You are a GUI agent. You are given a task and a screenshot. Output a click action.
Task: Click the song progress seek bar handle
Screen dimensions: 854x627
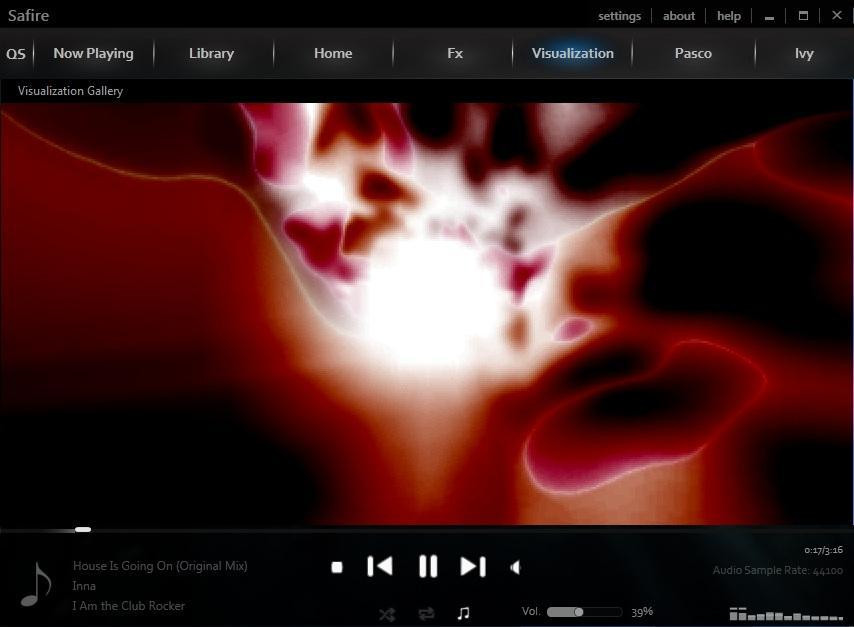pyautogui.click(x=83, y=529)
